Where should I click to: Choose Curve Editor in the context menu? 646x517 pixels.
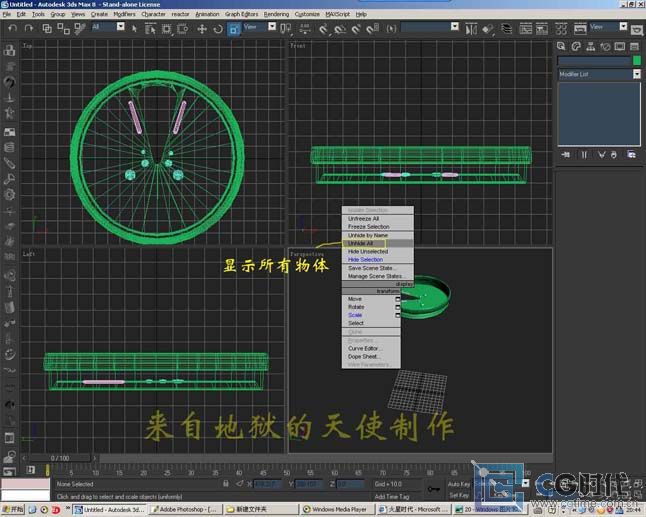[371, 349]
